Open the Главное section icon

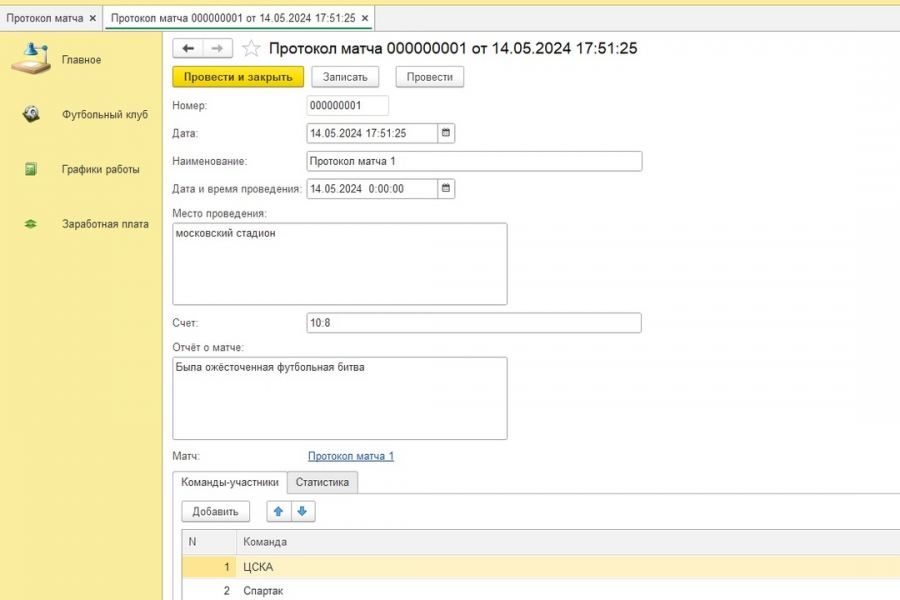(31, 59)
